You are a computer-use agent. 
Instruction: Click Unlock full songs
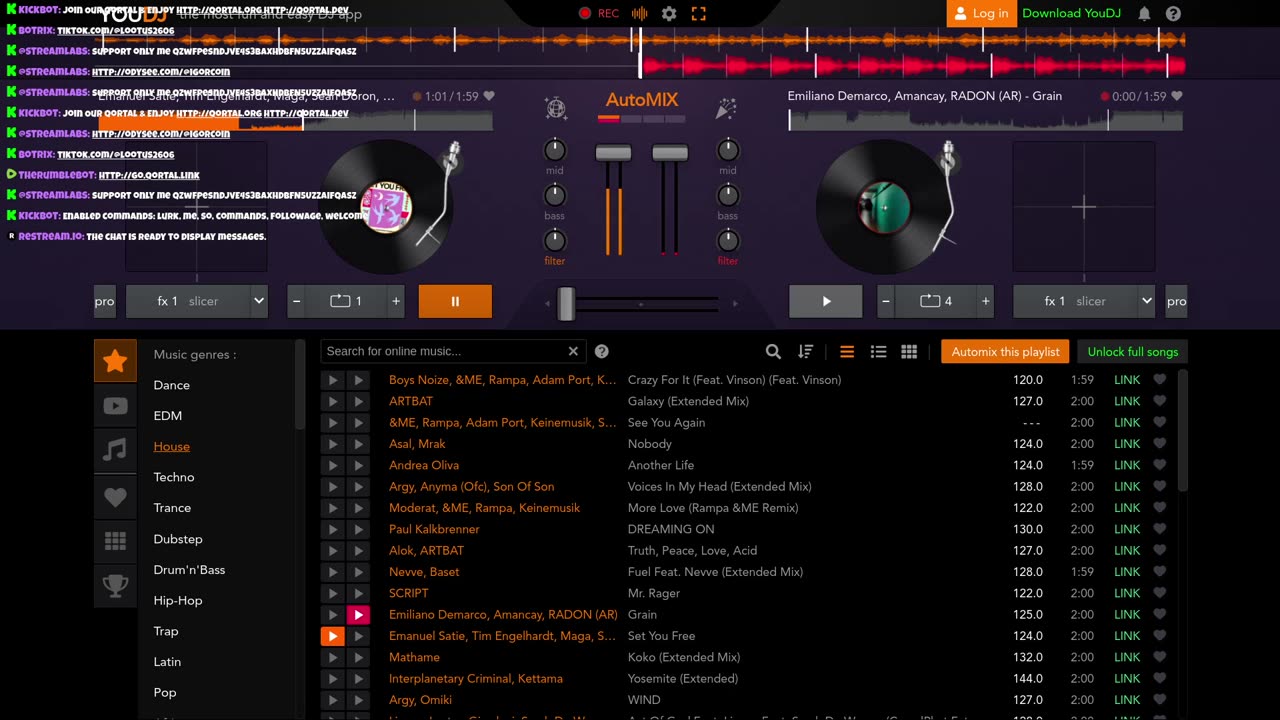1133,352
